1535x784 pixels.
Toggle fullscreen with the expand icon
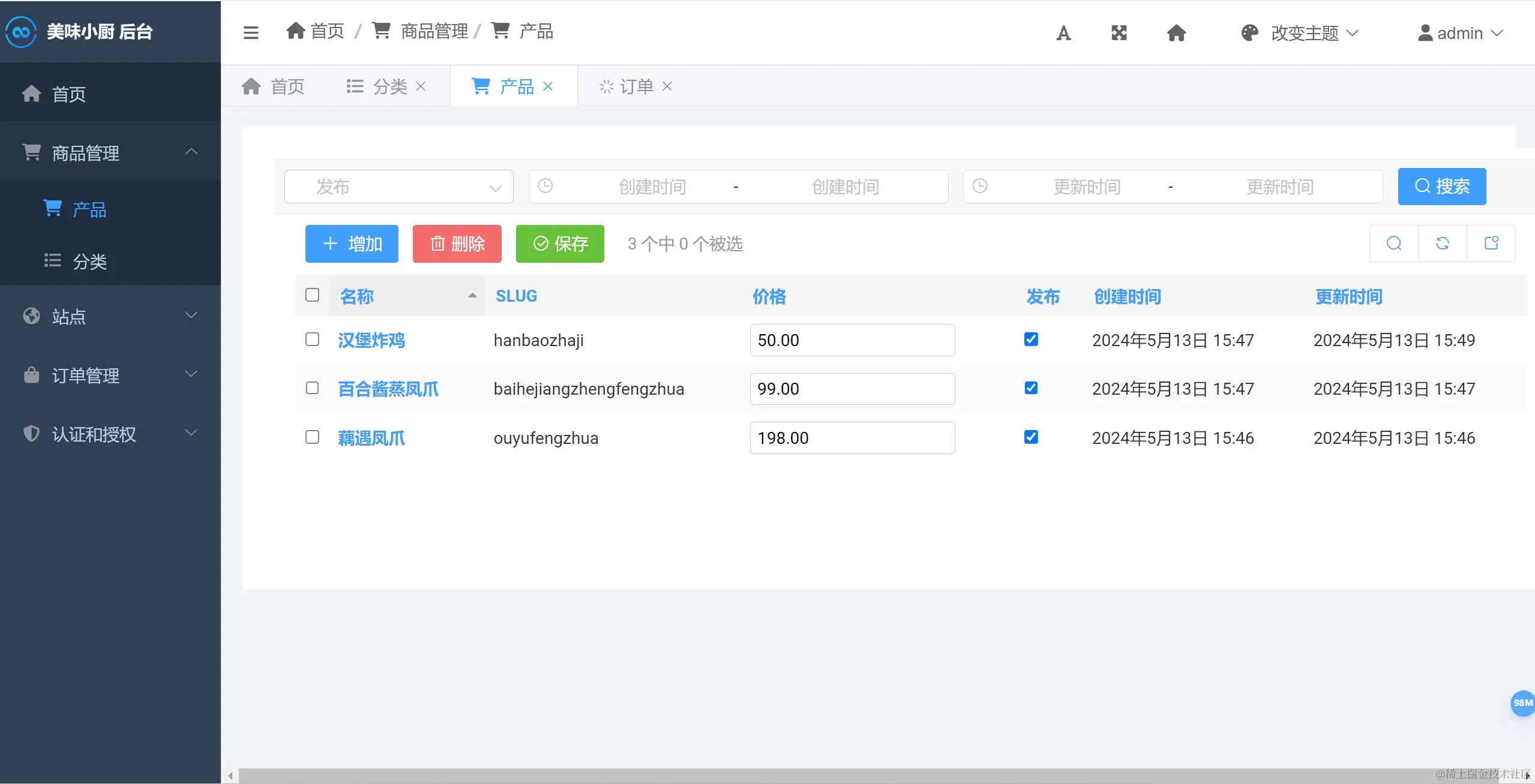click(x=1119, y=33)
